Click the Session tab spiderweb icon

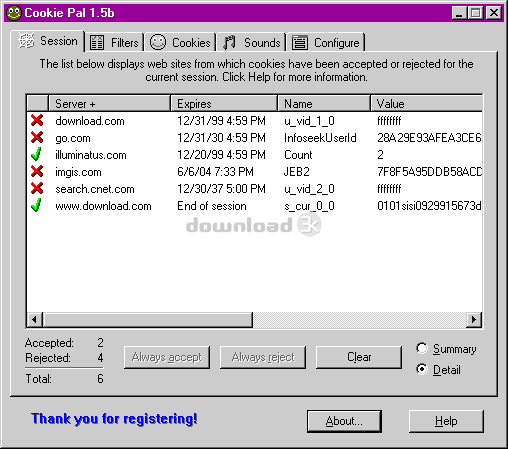[x=27, y=41]
